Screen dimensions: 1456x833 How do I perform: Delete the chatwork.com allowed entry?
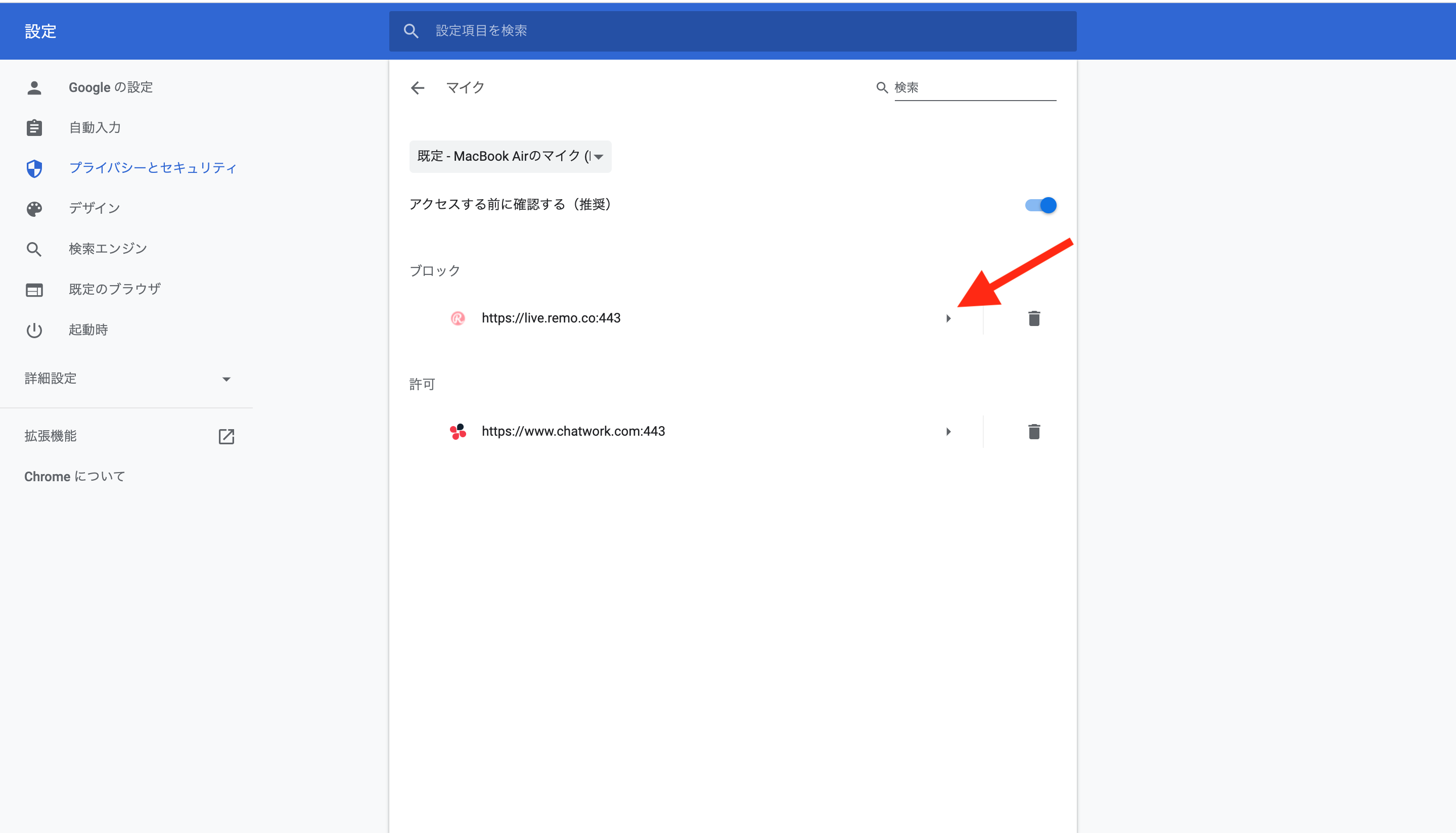pos(1033,431)
